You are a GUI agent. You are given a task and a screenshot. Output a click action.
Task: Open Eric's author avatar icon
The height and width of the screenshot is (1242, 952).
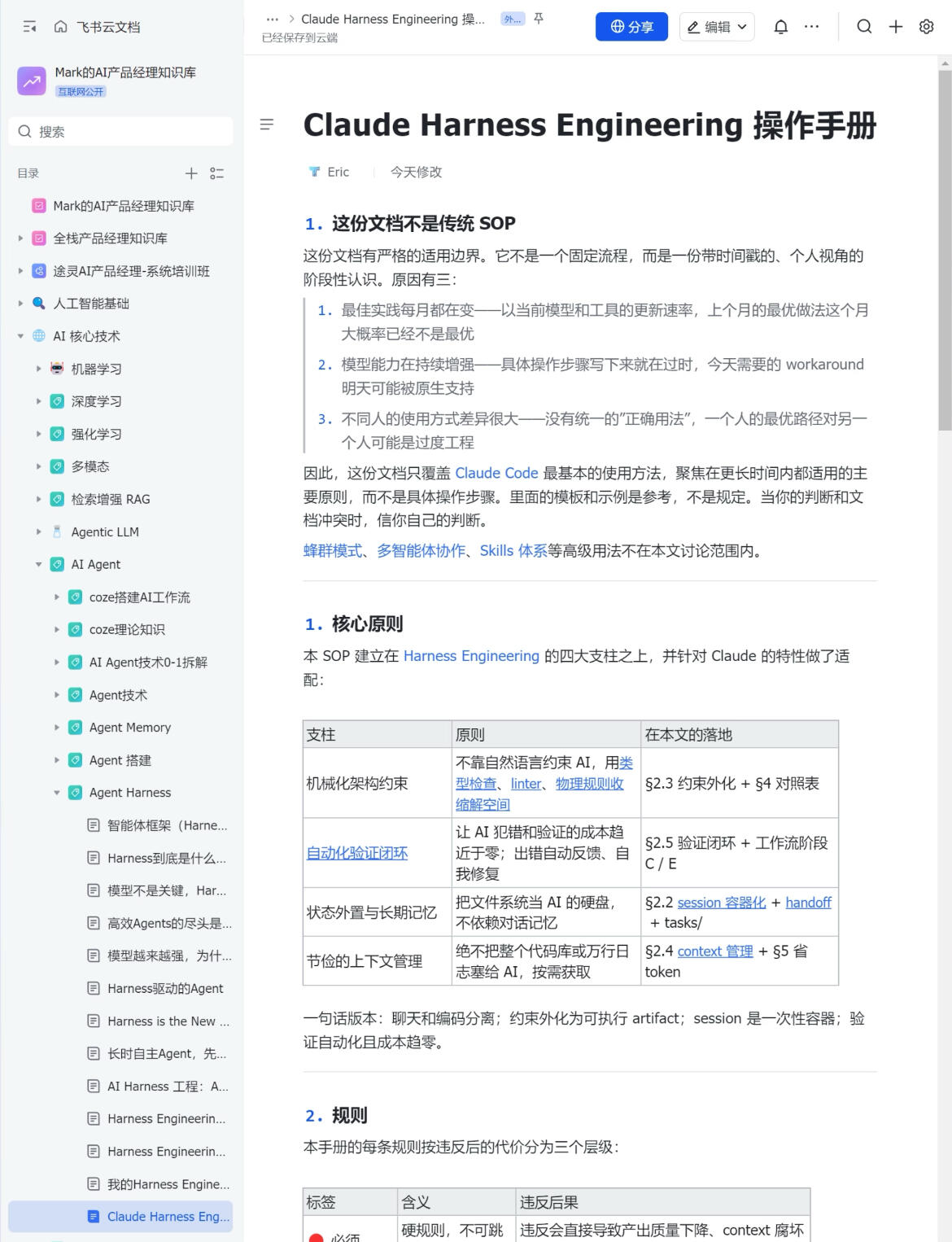coord(314,172)
